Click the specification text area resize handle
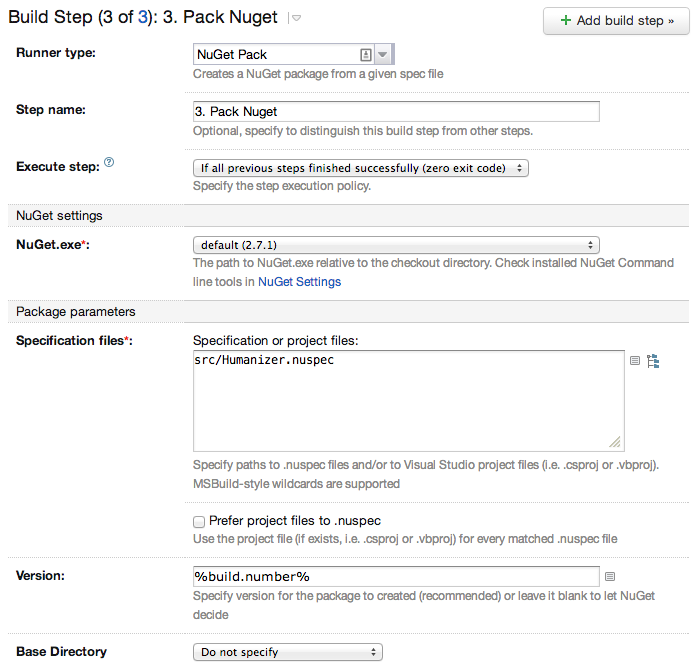Viewport: 698px width, 670px height. 615,442
